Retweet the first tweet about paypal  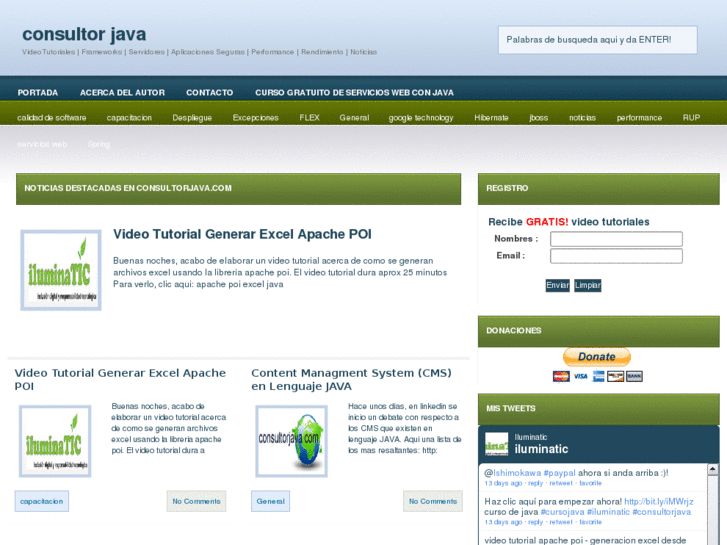click(561, 483)
